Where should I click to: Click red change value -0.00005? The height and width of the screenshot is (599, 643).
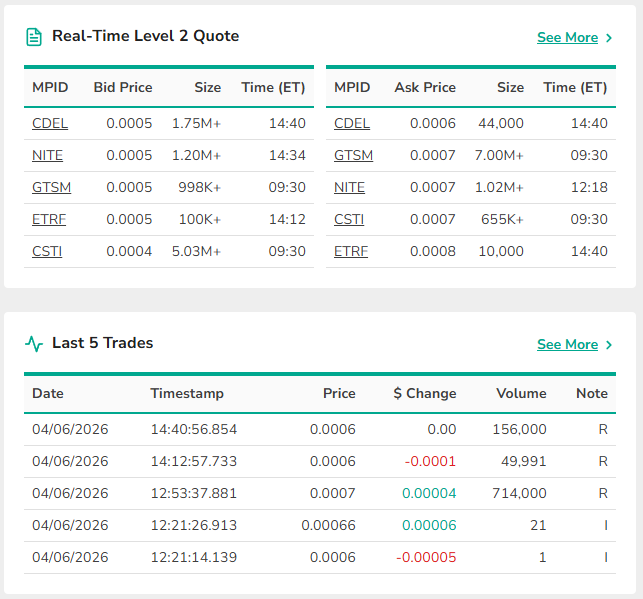pos(426,557)
